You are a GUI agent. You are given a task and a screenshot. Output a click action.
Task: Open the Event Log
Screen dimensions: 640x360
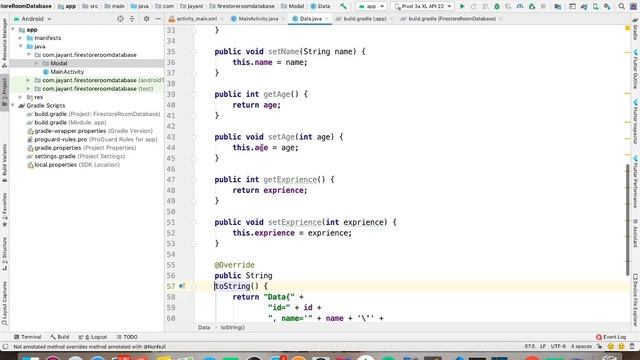pyautogui.click(x=611, y=337)
